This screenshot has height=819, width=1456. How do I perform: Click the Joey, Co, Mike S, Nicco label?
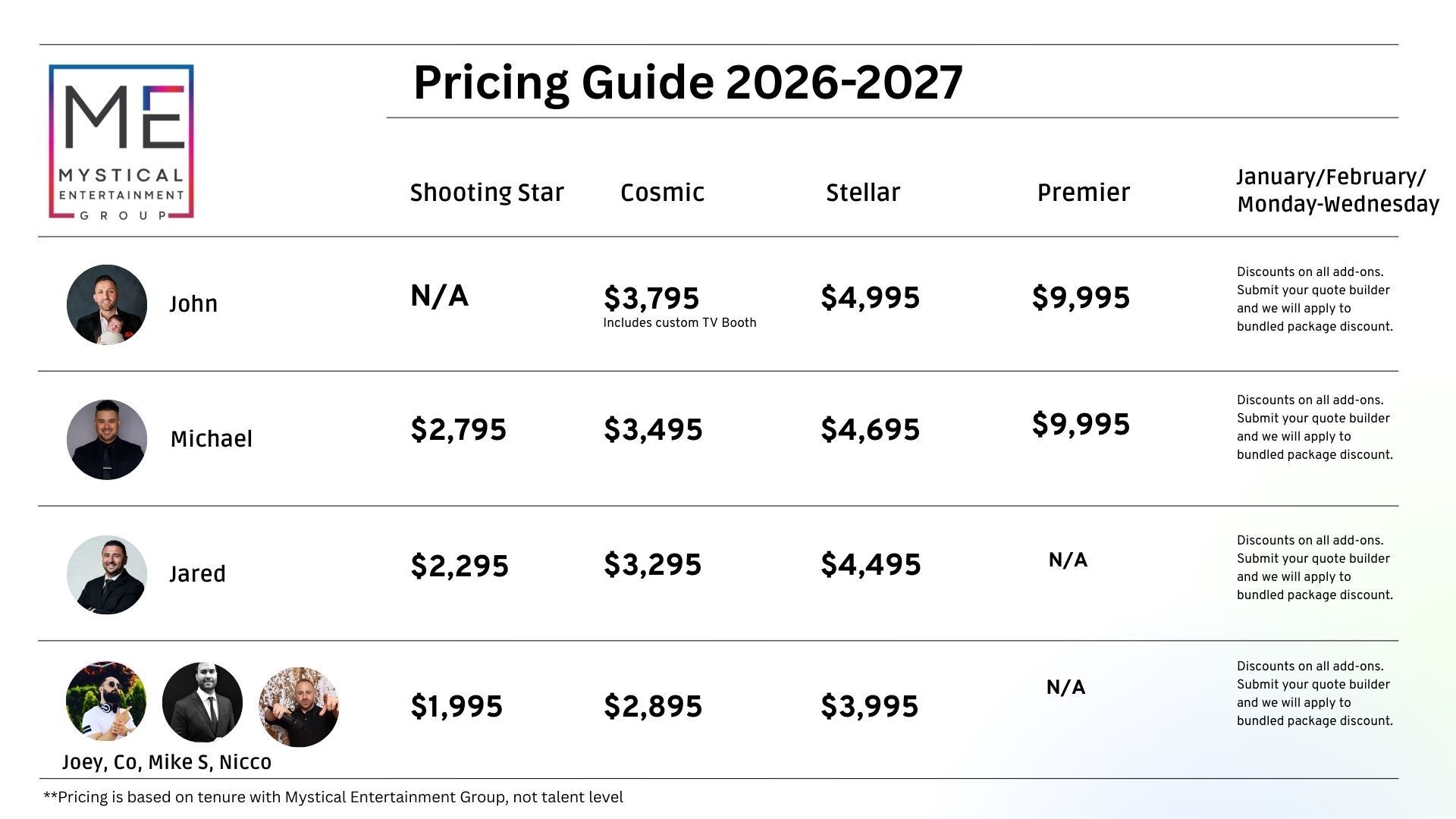tap(167, 762)
